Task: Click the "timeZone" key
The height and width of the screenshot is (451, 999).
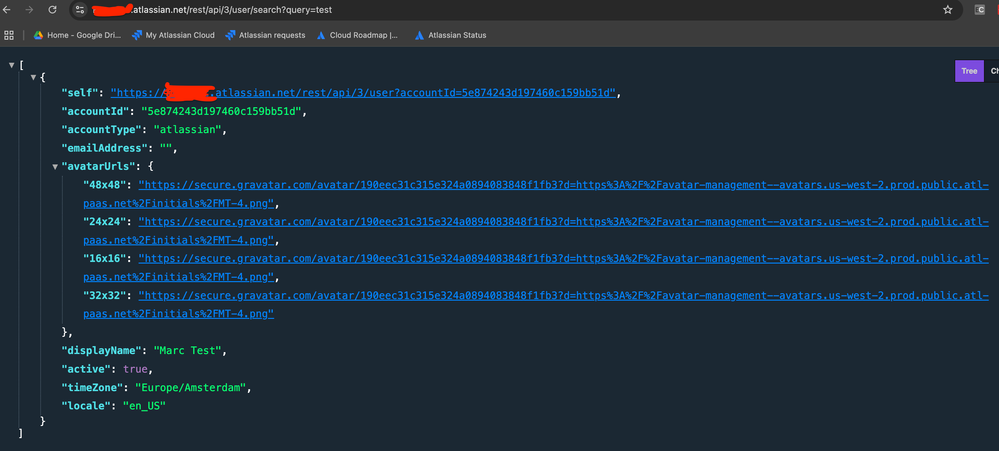Action: pyautogui.click(x=94, y=388)
